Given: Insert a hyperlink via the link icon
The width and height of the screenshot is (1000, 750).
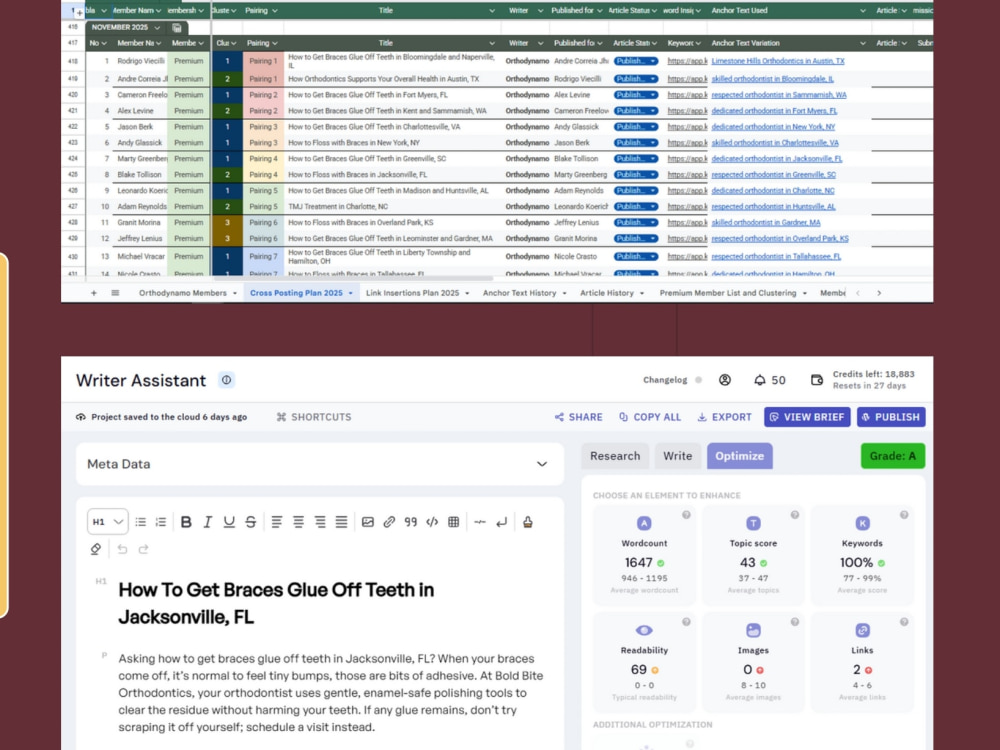Looking at the screenshot, I should pos(389,522).
